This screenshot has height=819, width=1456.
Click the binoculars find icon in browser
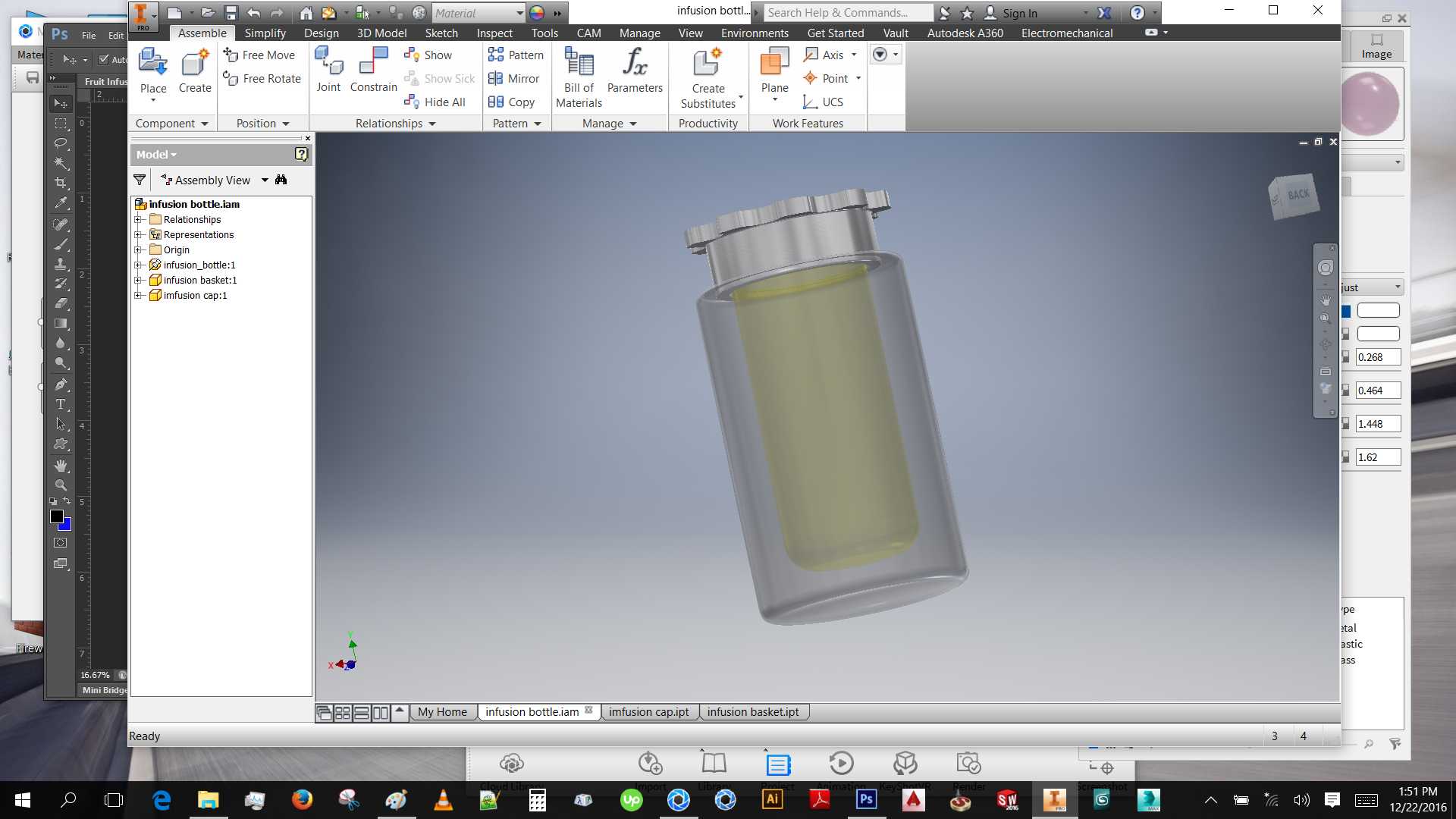tap(281, 180)
